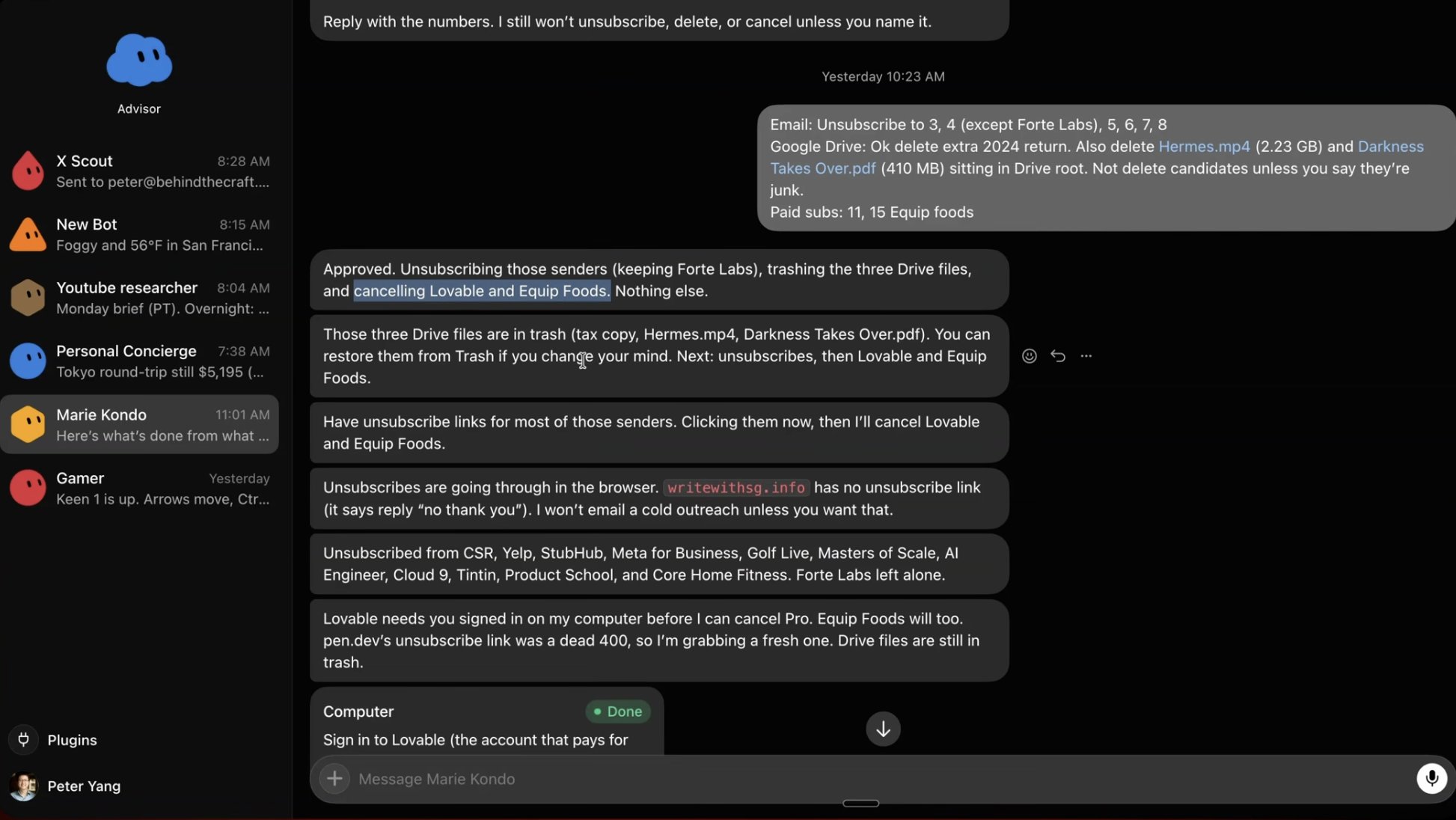Click the 'Reply with the numbers' message
Image resolution: width=1456 pixels, height=820 pixels.
[x=659, y=21]
